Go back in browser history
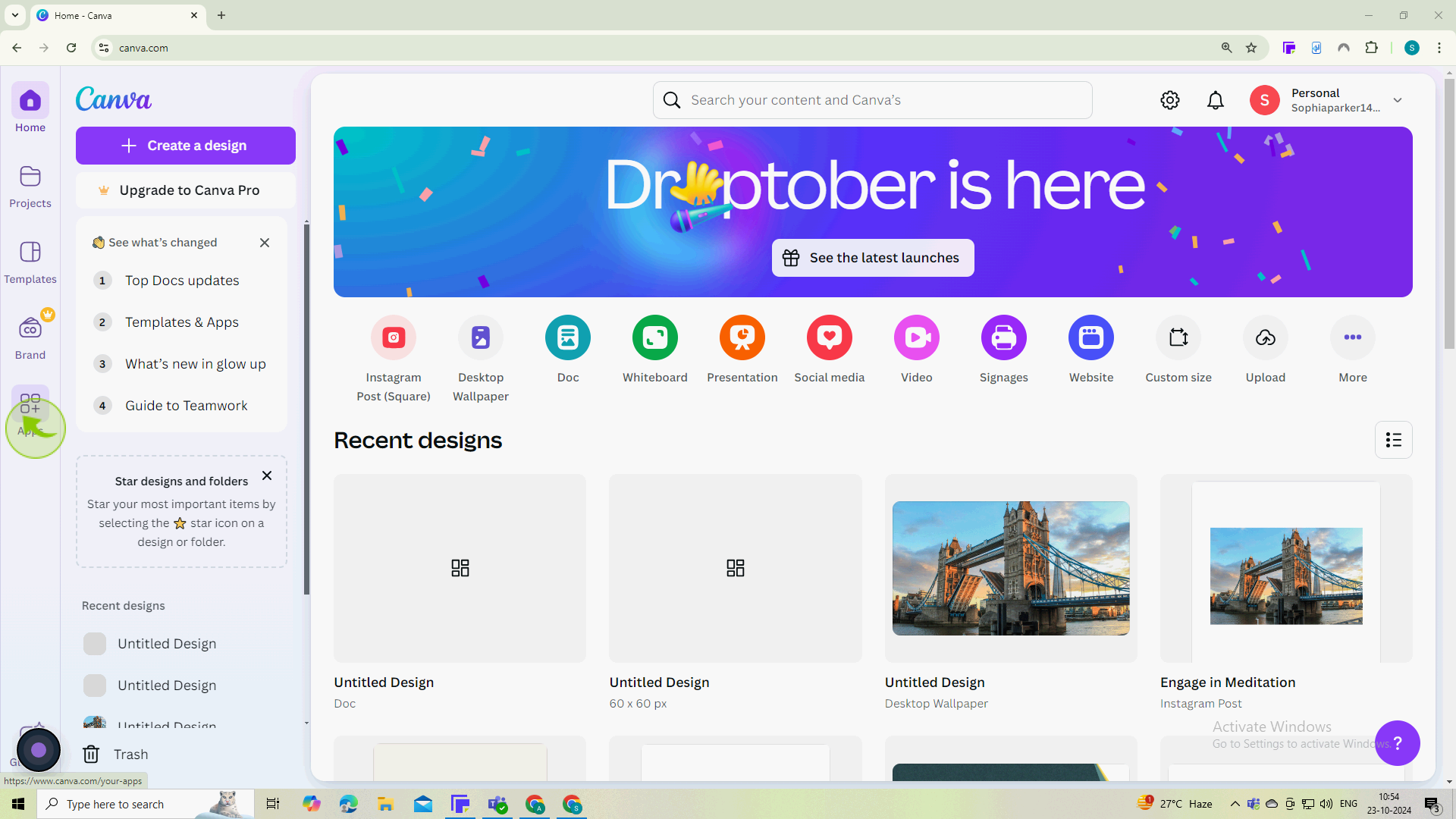Image resolution: width=1456 pixels, height=819 pixels. coord(17,48)
